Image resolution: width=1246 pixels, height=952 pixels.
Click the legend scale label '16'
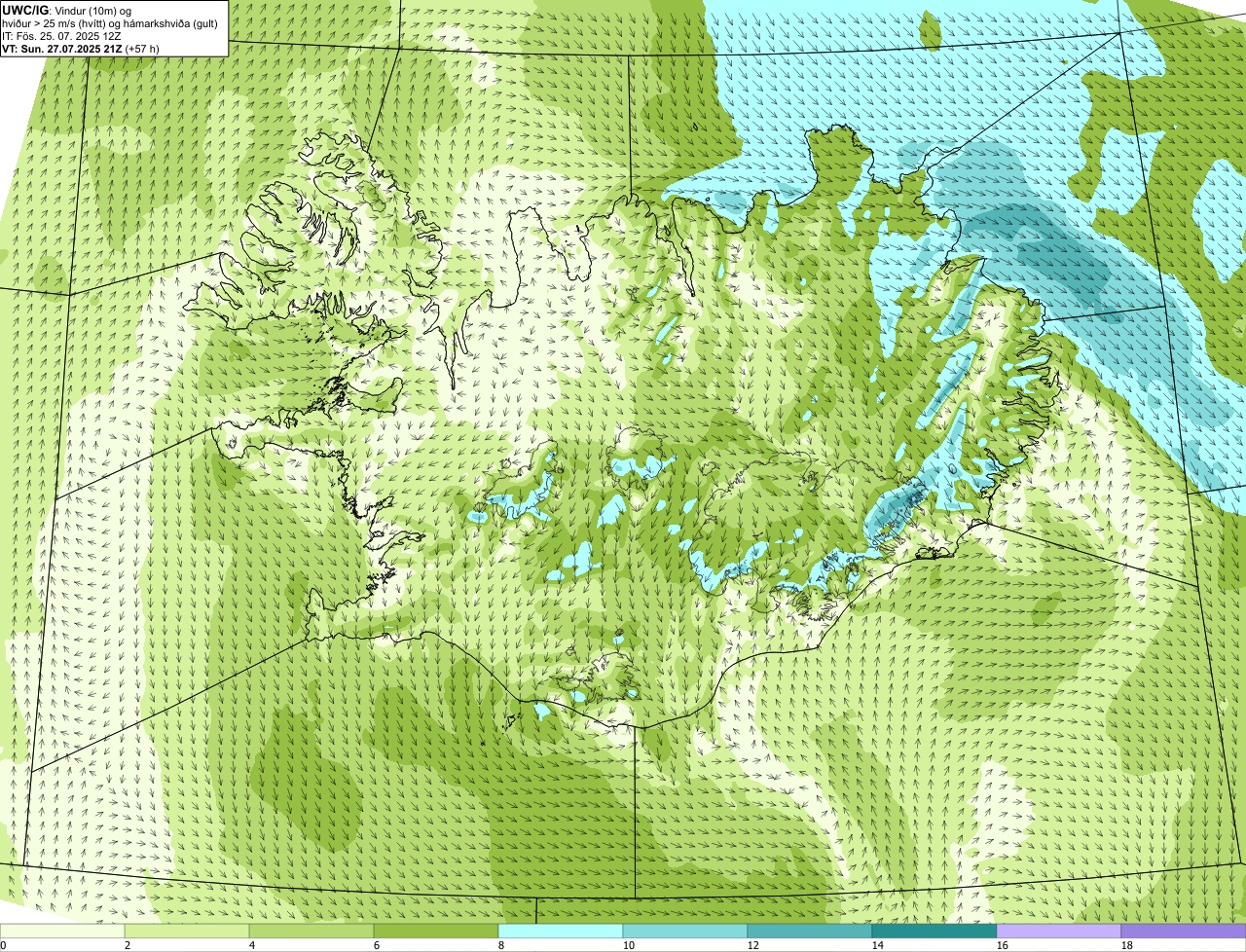pos(1003,945)
